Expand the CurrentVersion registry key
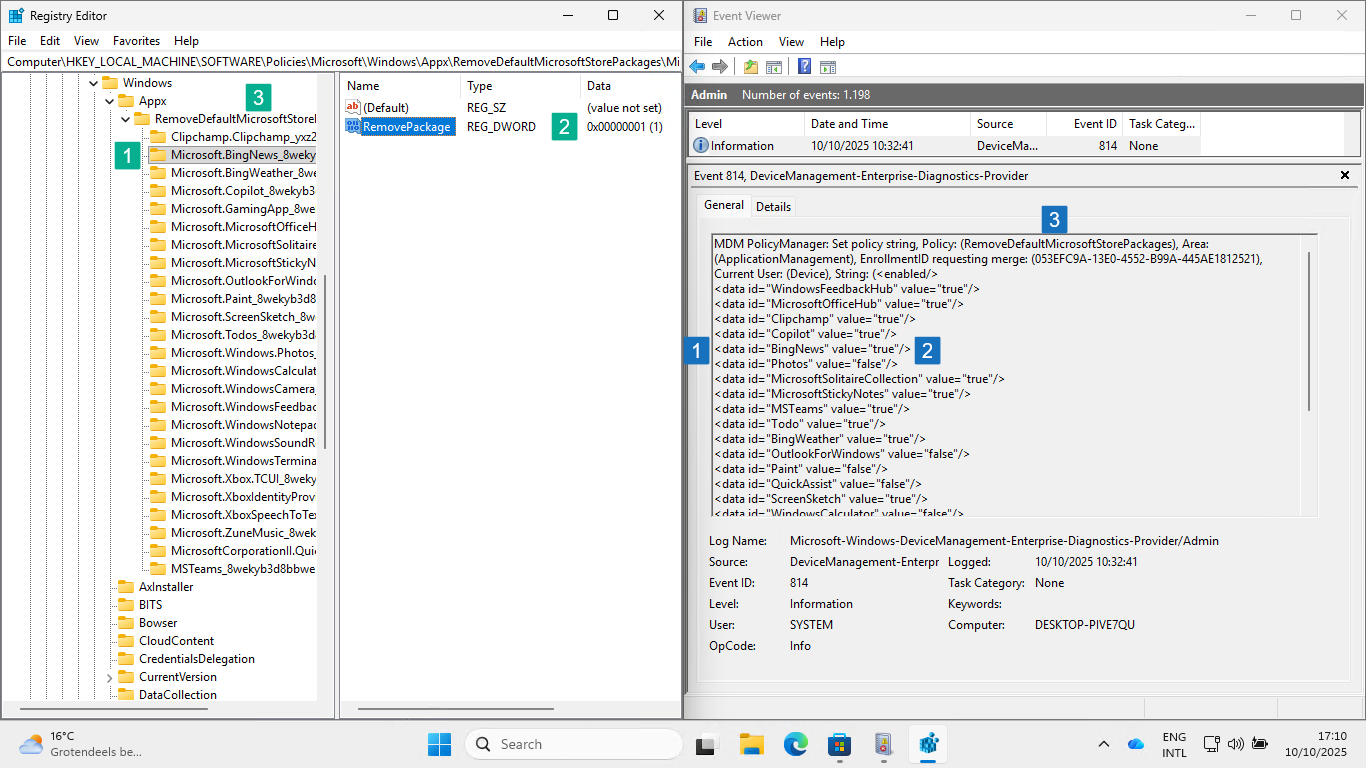Screen dimensions: 1366x768 coord(110,677)
